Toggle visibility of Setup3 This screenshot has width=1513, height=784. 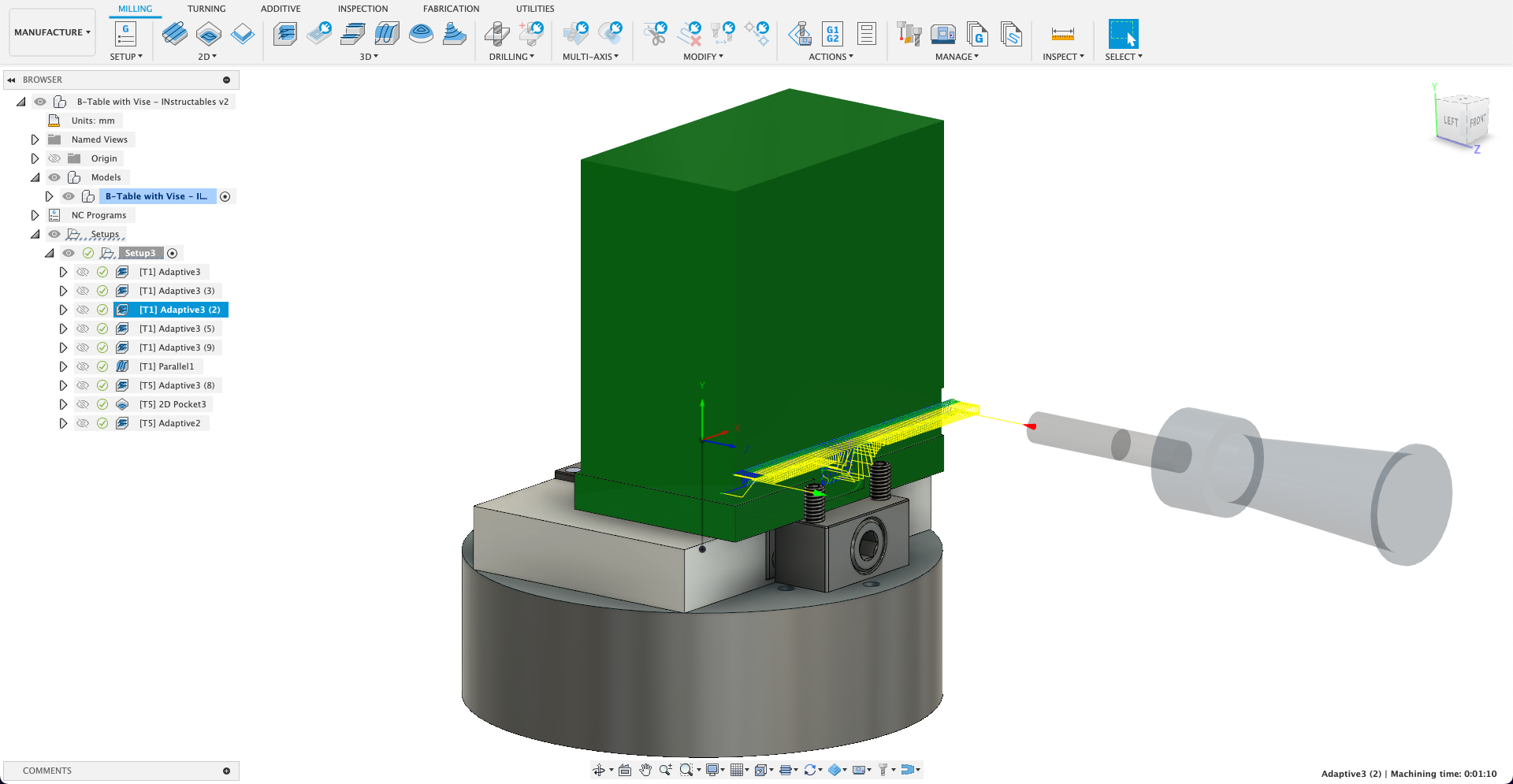tap(69, 253)
